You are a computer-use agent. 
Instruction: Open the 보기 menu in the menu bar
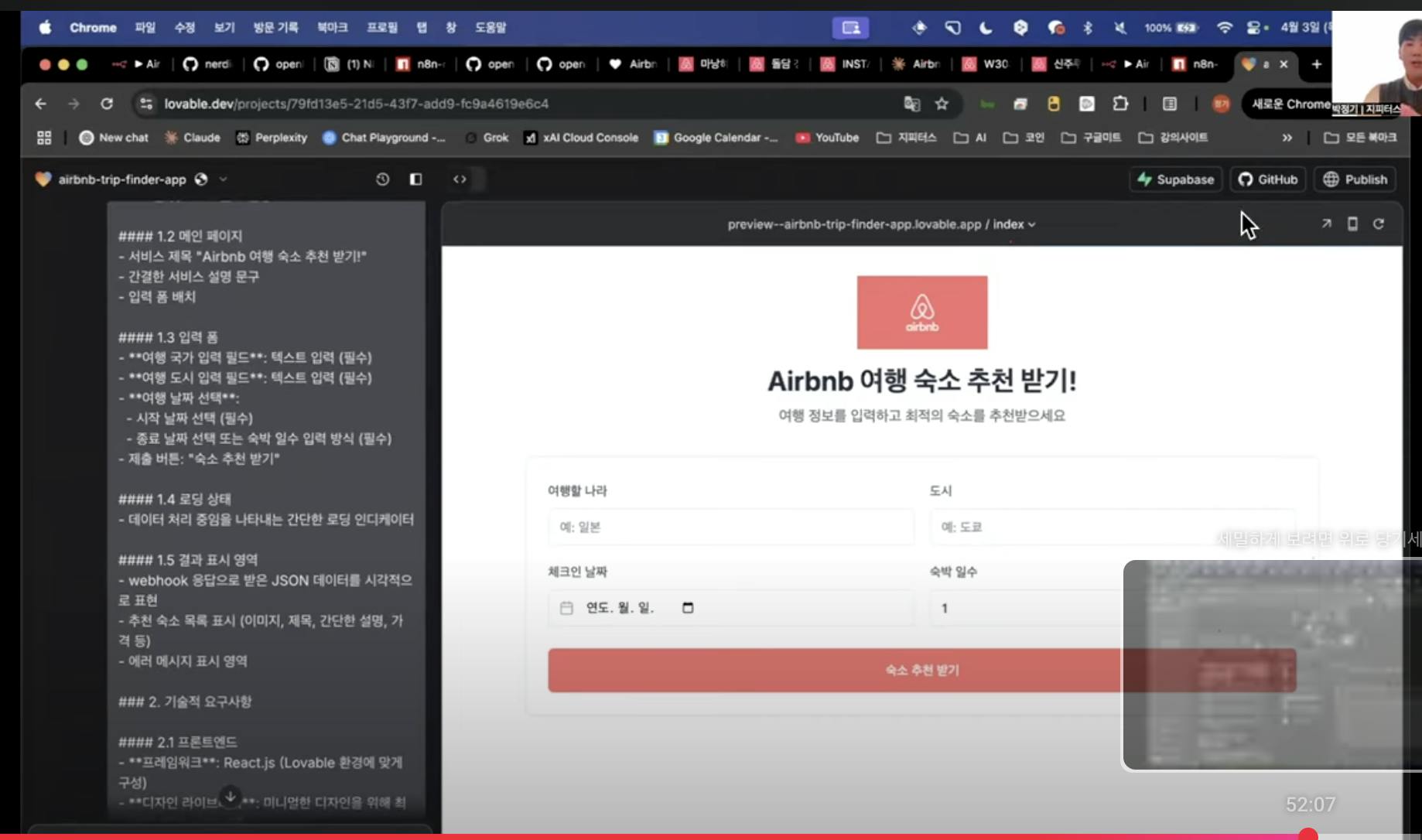click(224, 28)
